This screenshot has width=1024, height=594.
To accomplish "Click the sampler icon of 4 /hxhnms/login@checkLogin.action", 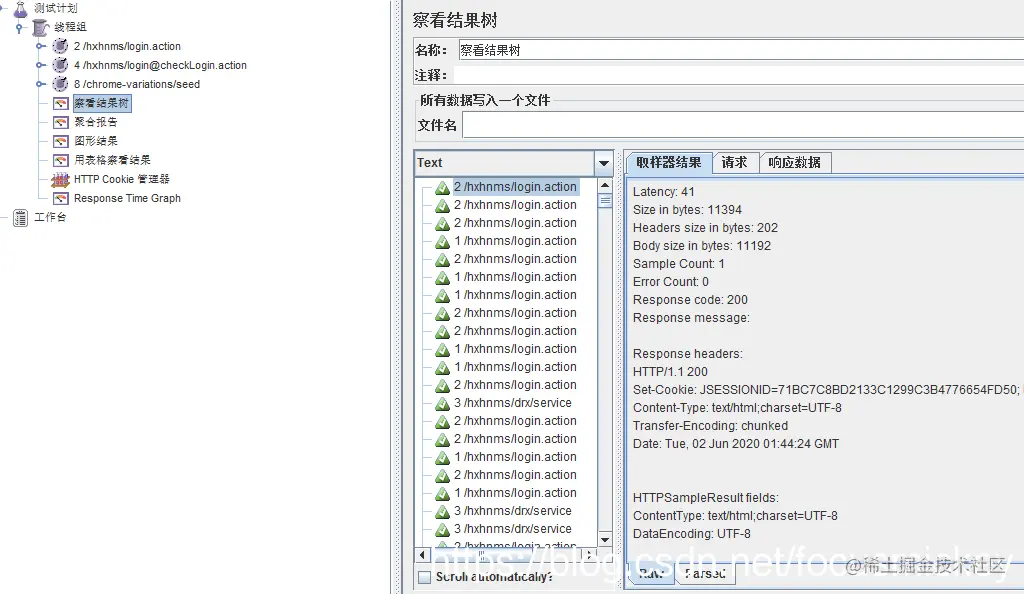I will (x=60, y=65).
